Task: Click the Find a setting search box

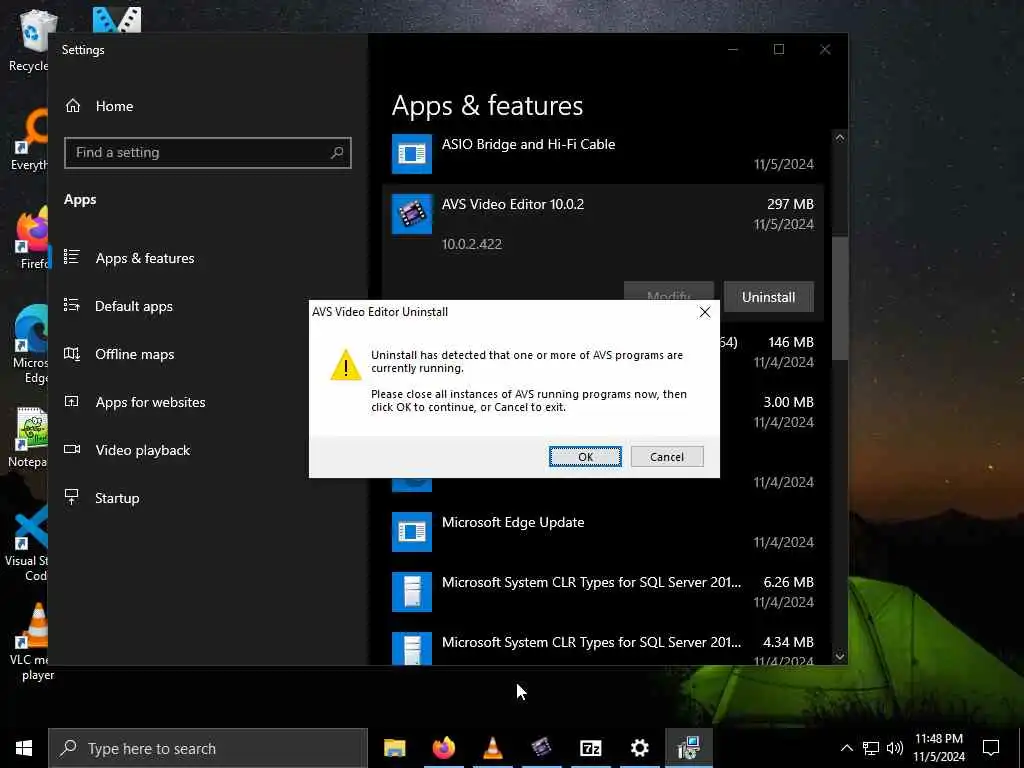Action: [208, 153]
